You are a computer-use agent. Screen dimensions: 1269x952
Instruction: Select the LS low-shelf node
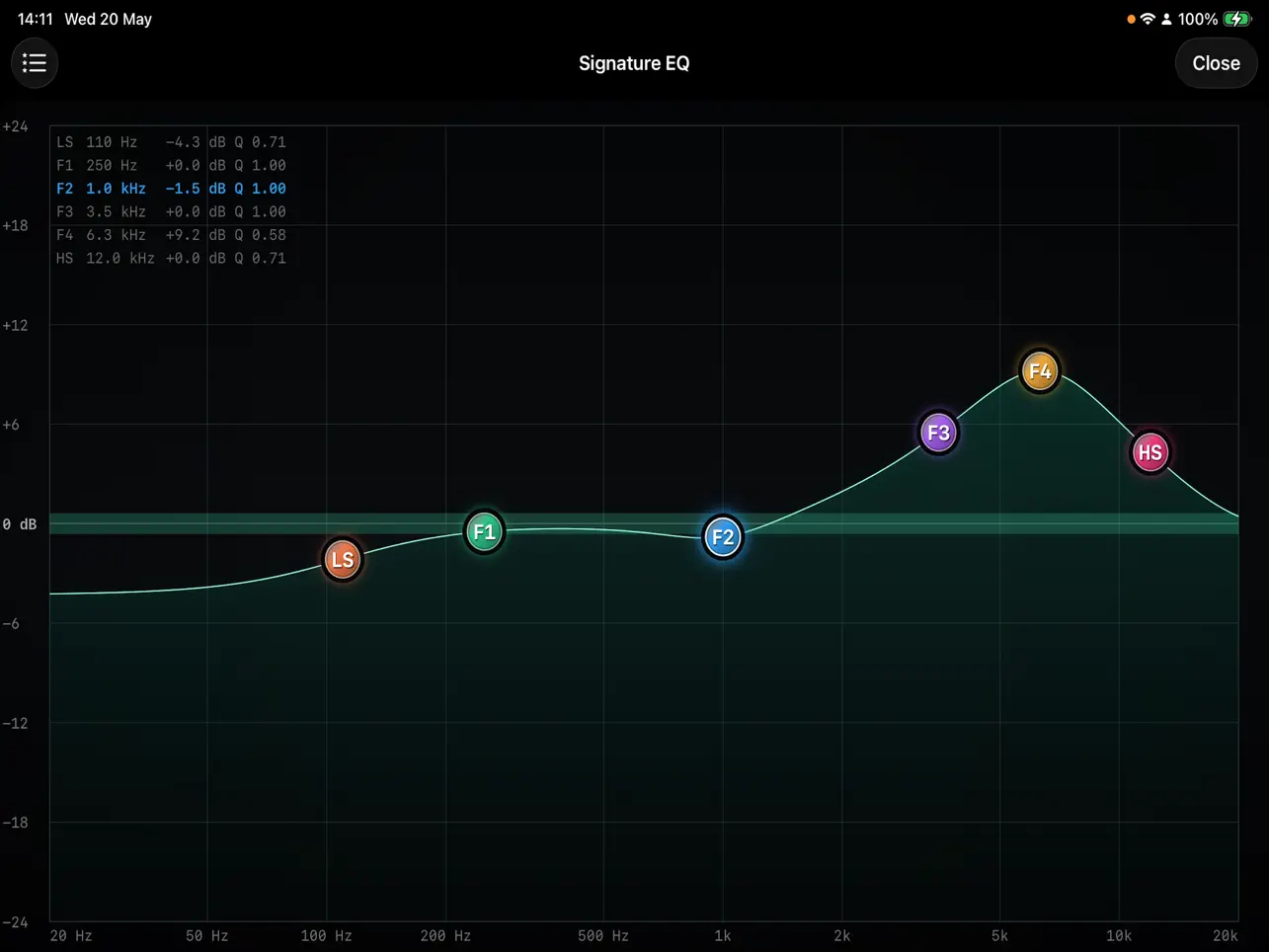343,560
